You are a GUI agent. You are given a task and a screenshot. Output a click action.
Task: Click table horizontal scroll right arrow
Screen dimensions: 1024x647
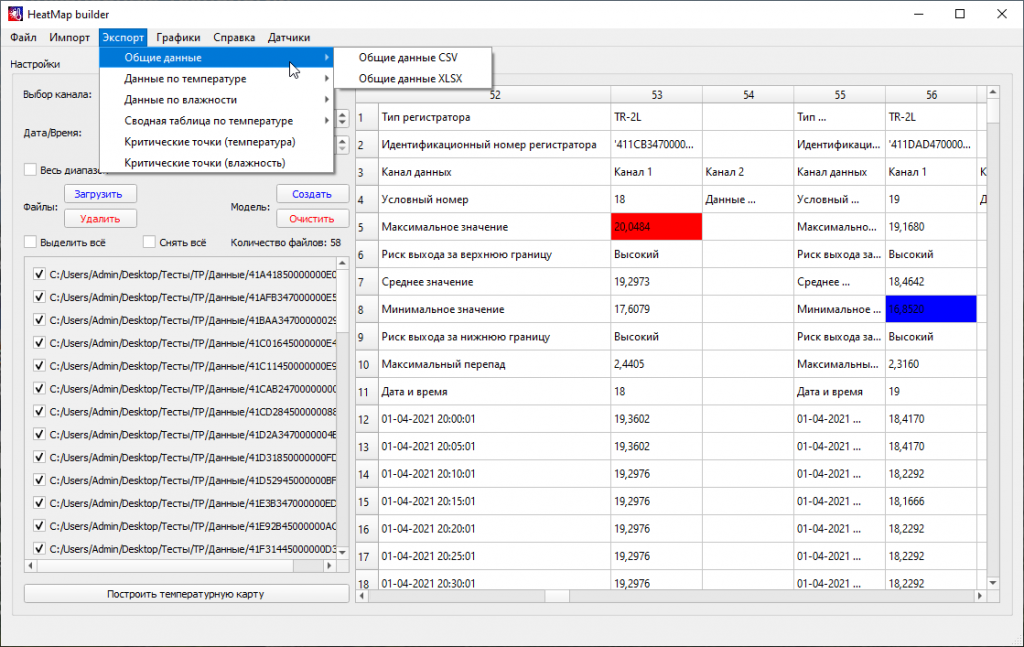(x=980, y=595)
